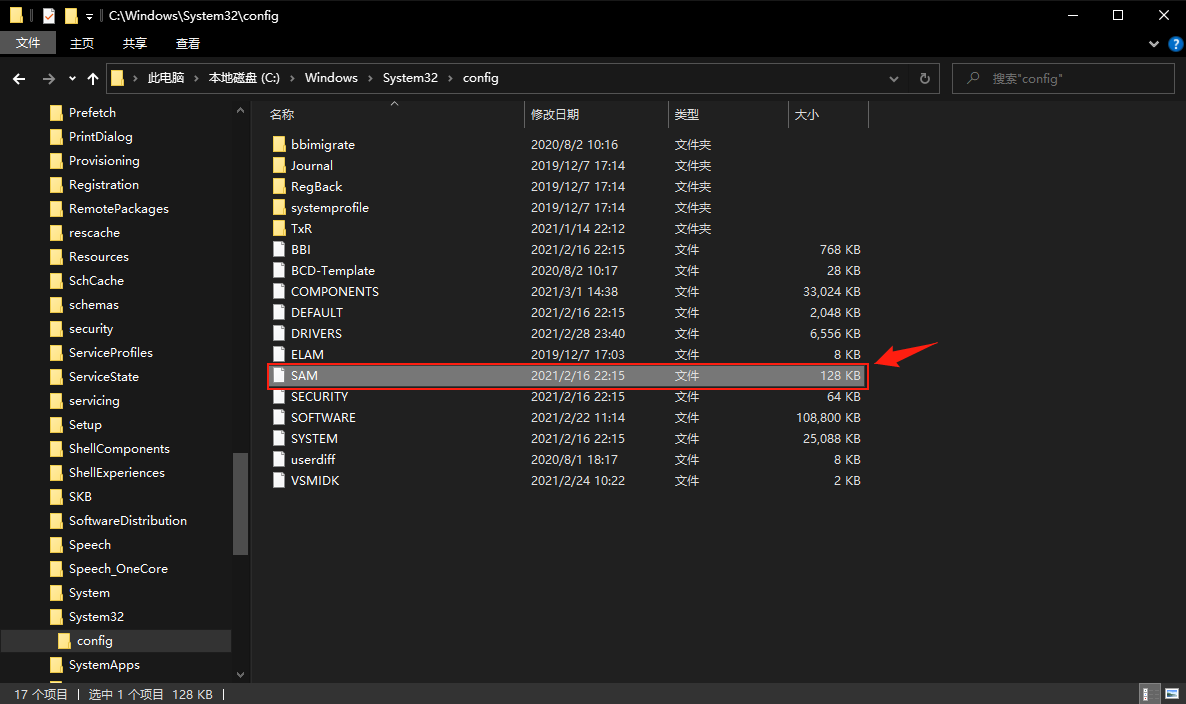Click the navigation pane scroll-up arrow
This screenshot has height=704, width=1186.
pos(241,110)
